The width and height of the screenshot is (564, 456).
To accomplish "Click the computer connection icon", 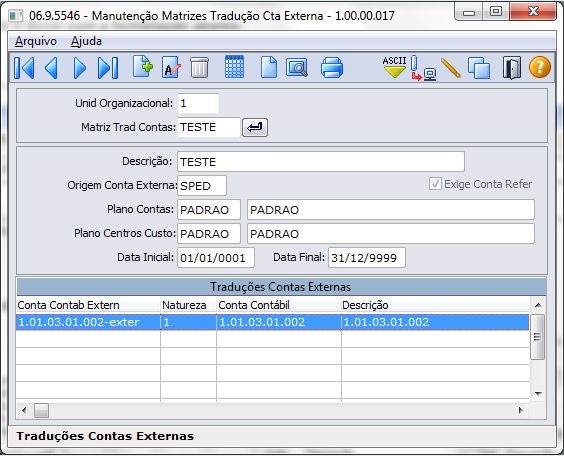I will click(423, 68).
